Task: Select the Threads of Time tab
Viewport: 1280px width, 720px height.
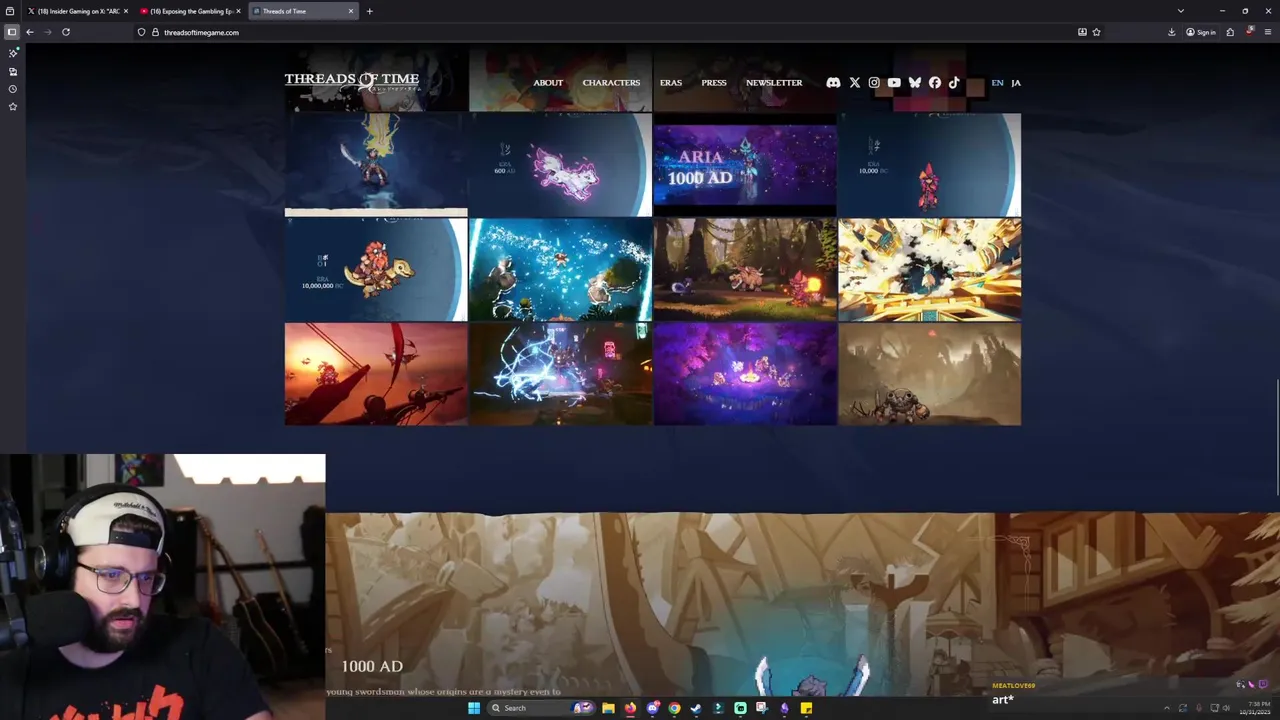Action: coord(303,11)
